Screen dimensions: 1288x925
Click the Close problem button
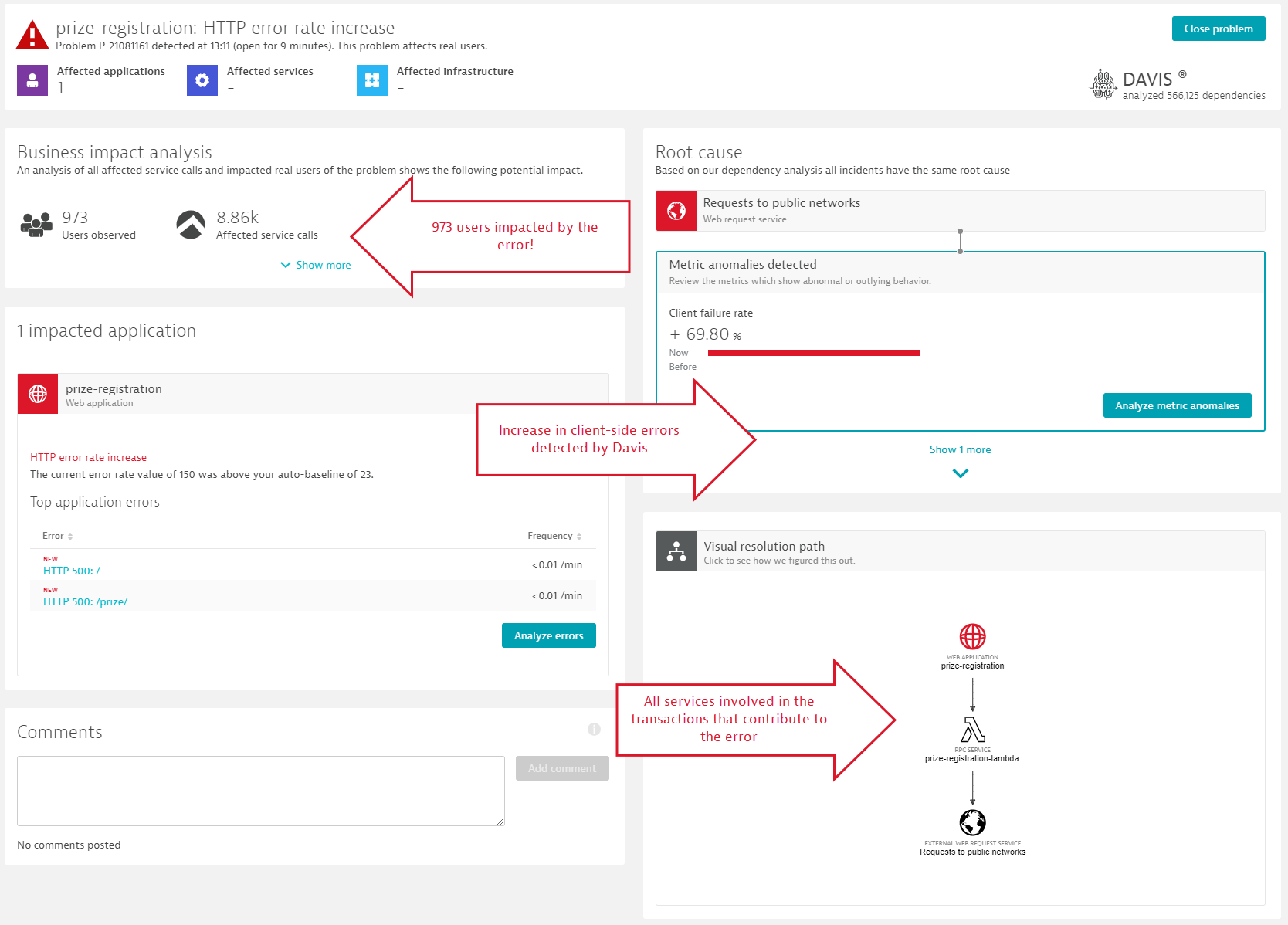pyautogui.click(x=1219, y=29)
